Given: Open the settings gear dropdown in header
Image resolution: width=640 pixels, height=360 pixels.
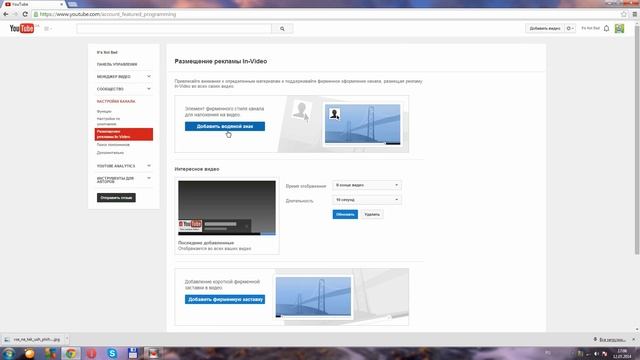Looking at the screenshot, I should point(570,28).
